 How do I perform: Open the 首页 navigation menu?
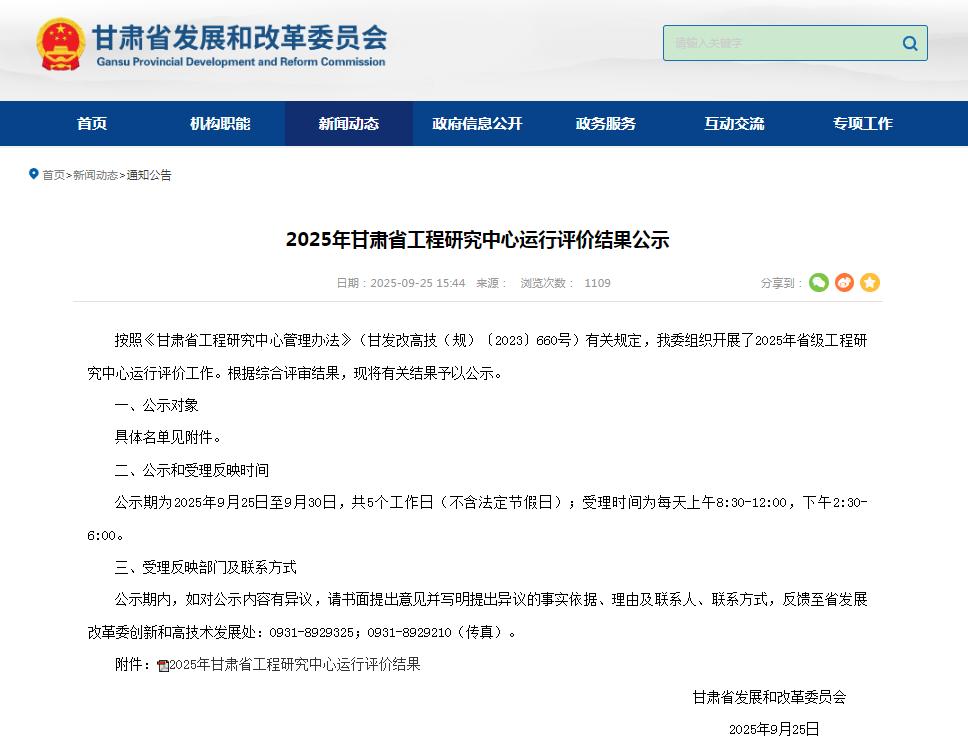[x=92, y=123]
